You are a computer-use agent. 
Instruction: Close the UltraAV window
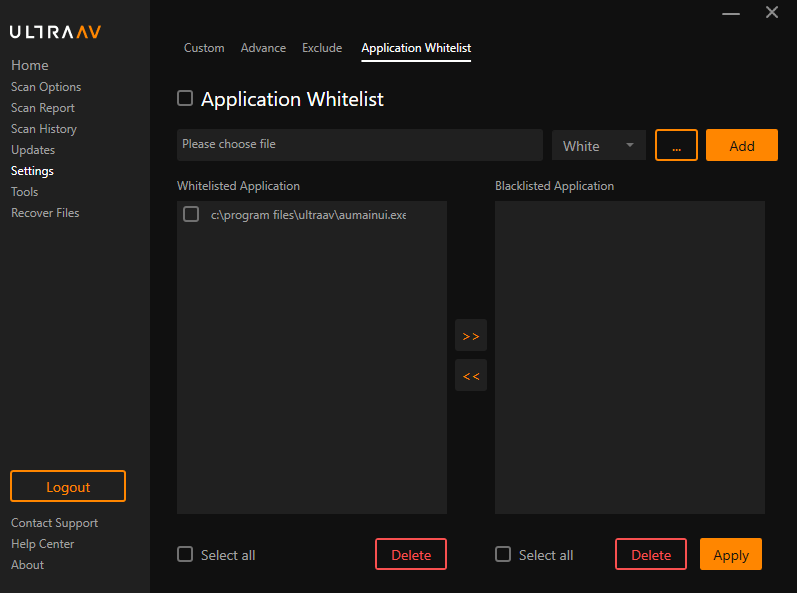tap(772, 12)
